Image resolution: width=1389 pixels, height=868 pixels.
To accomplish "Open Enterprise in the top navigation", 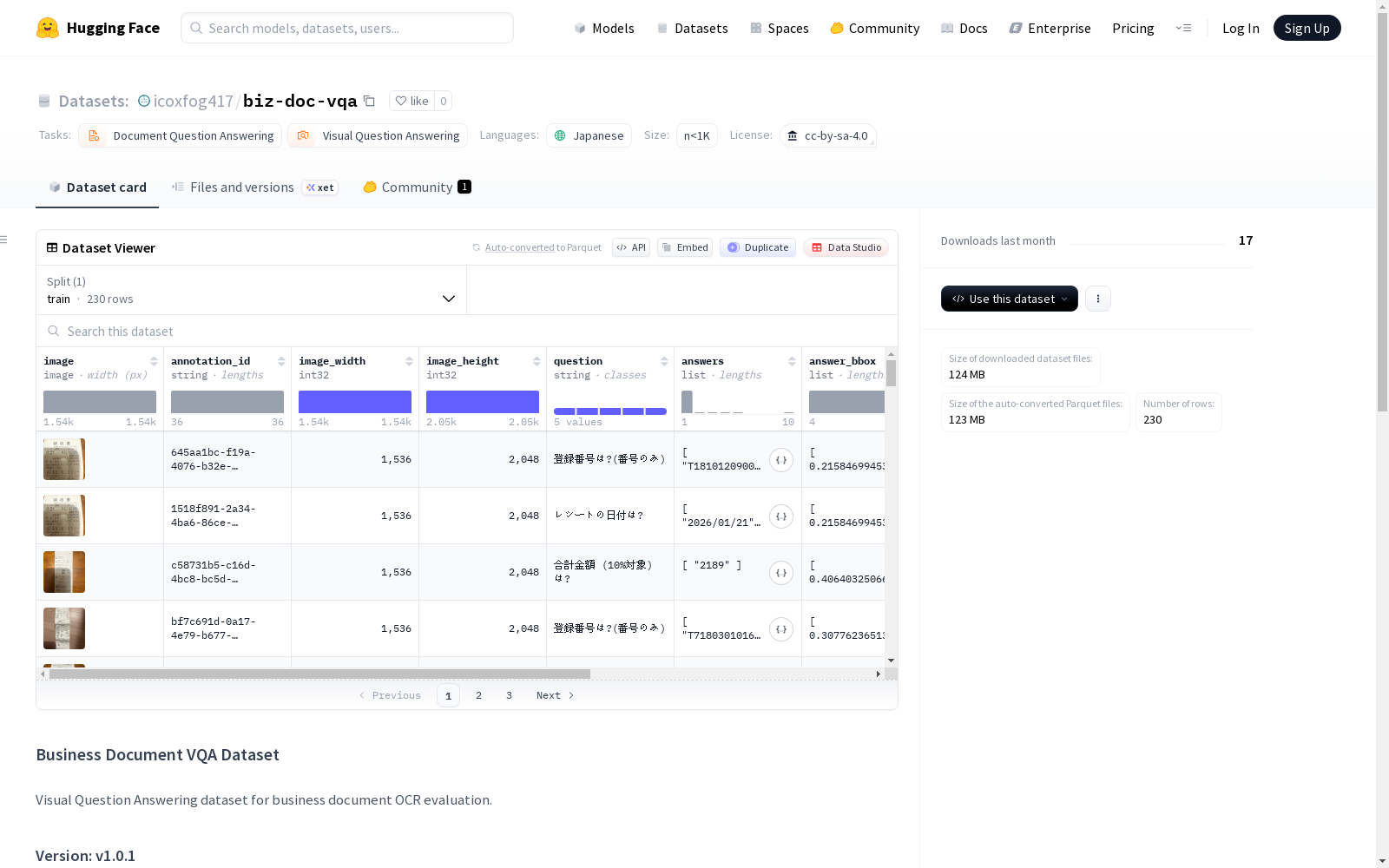I will tap(1050, 28).
